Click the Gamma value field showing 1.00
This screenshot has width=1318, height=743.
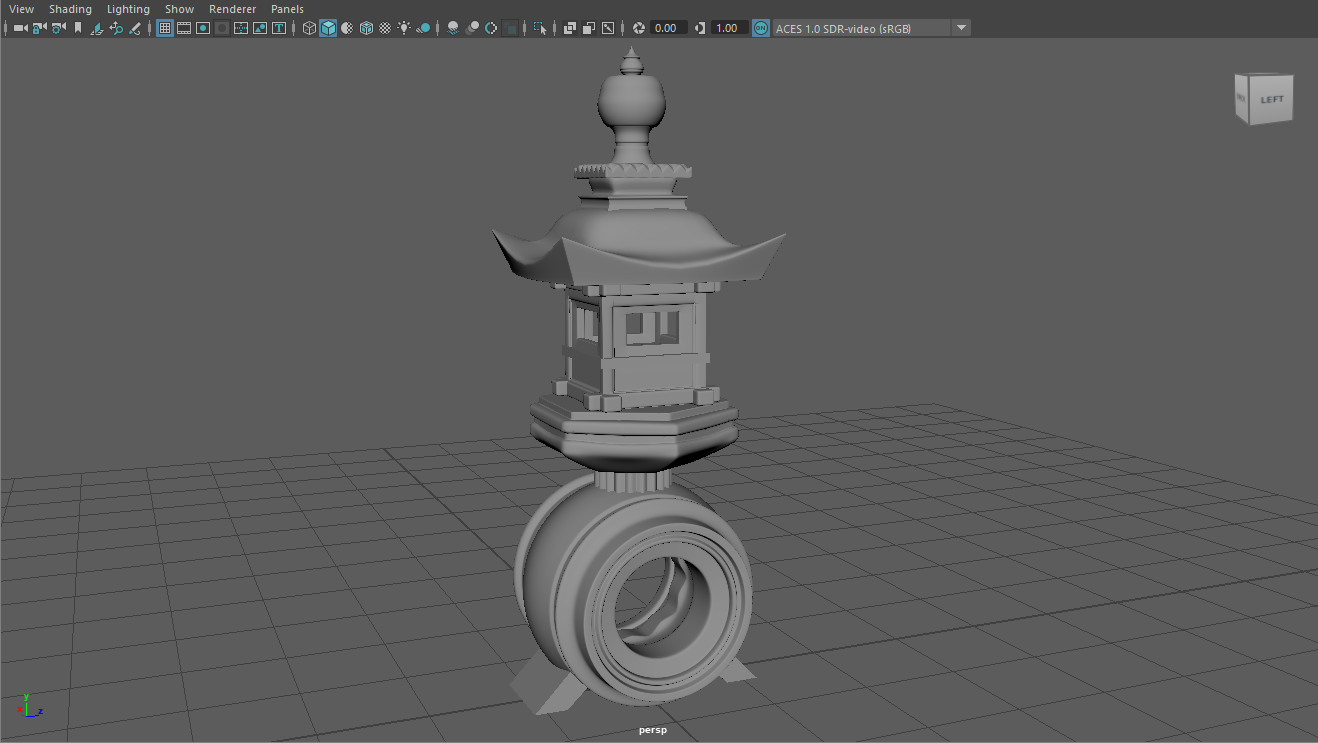(x=729, y=28)
